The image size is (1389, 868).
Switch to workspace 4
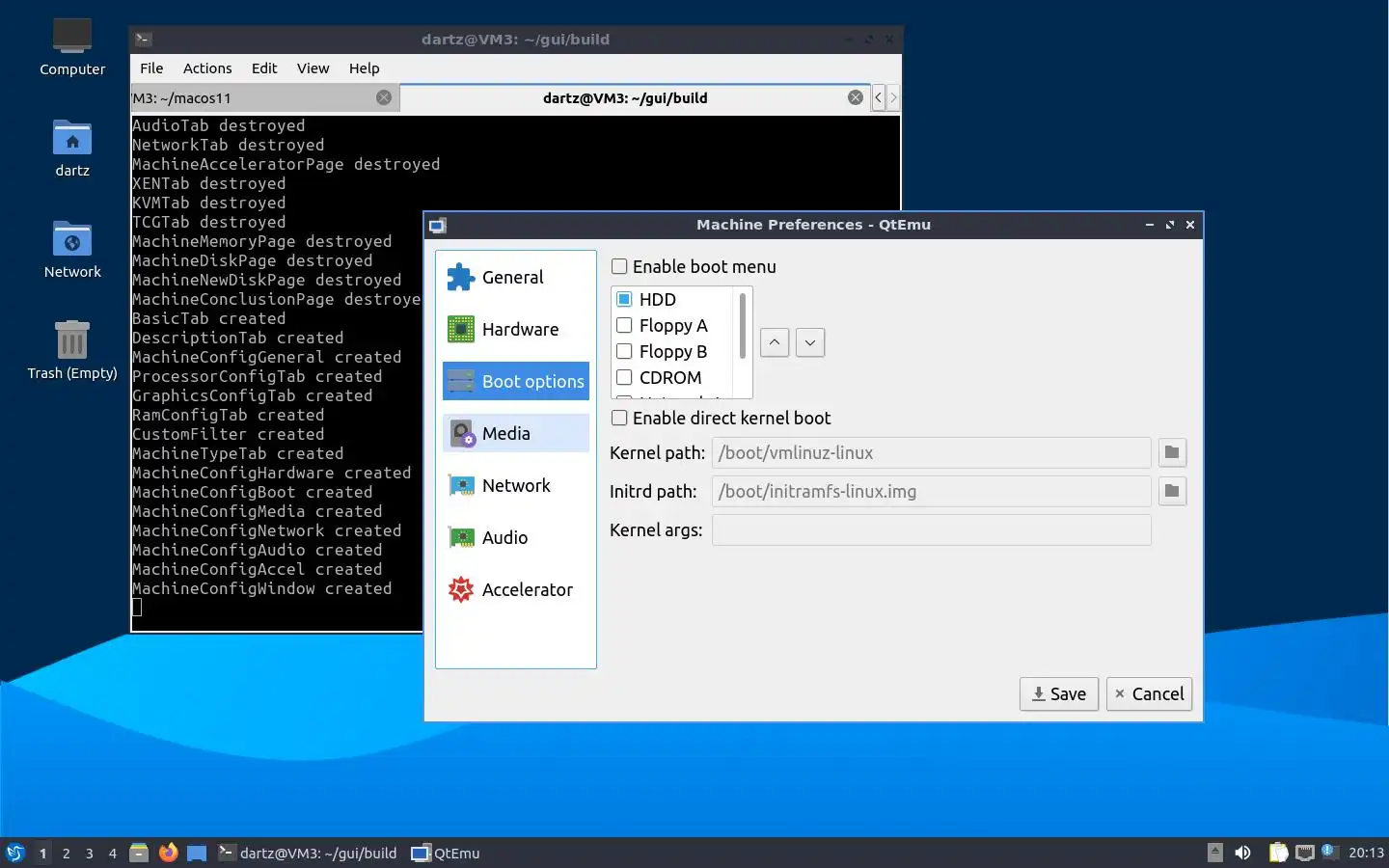pyautogui.click(x=112, y=853)
